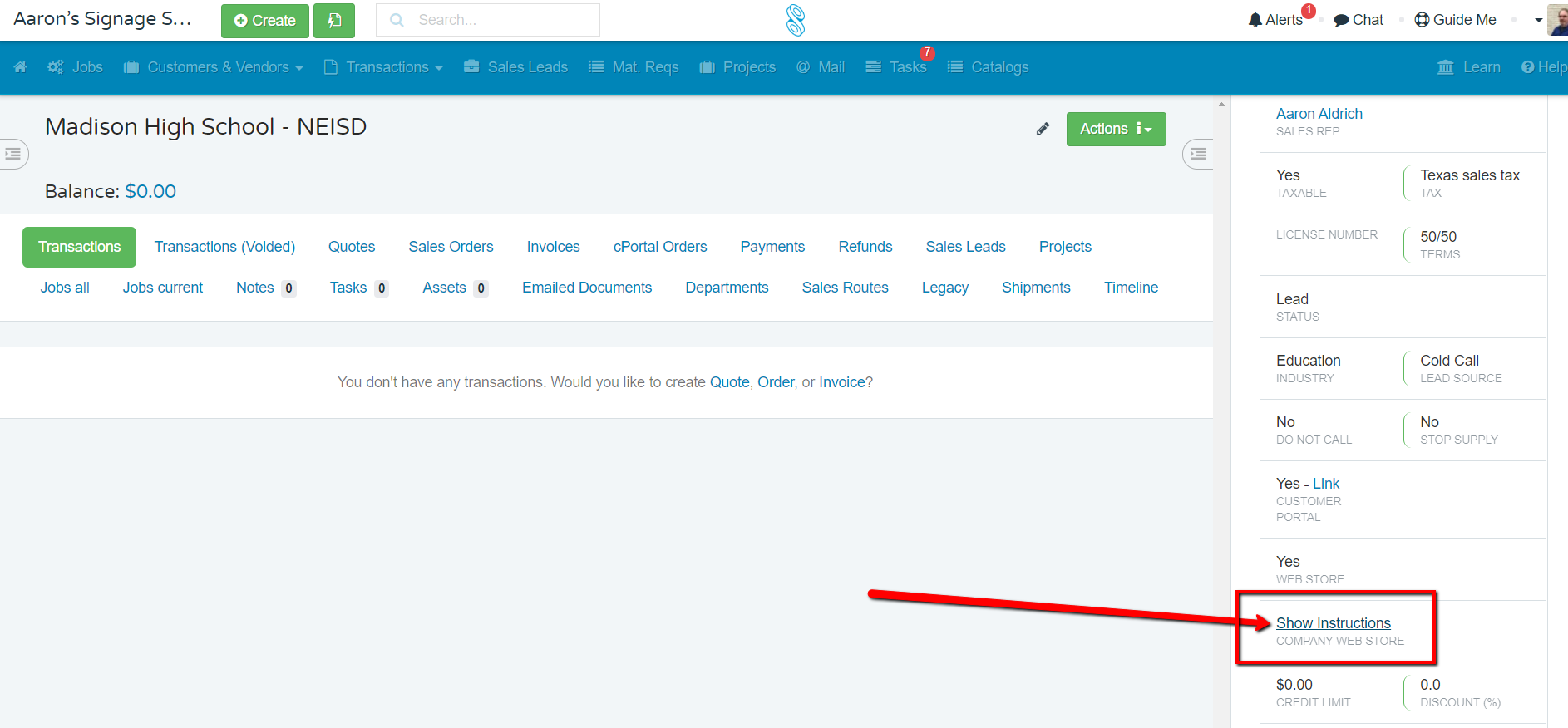The image size is (1568, 728).
Task: Click Show Instructions for company web store
Action: coord(1334,623)
